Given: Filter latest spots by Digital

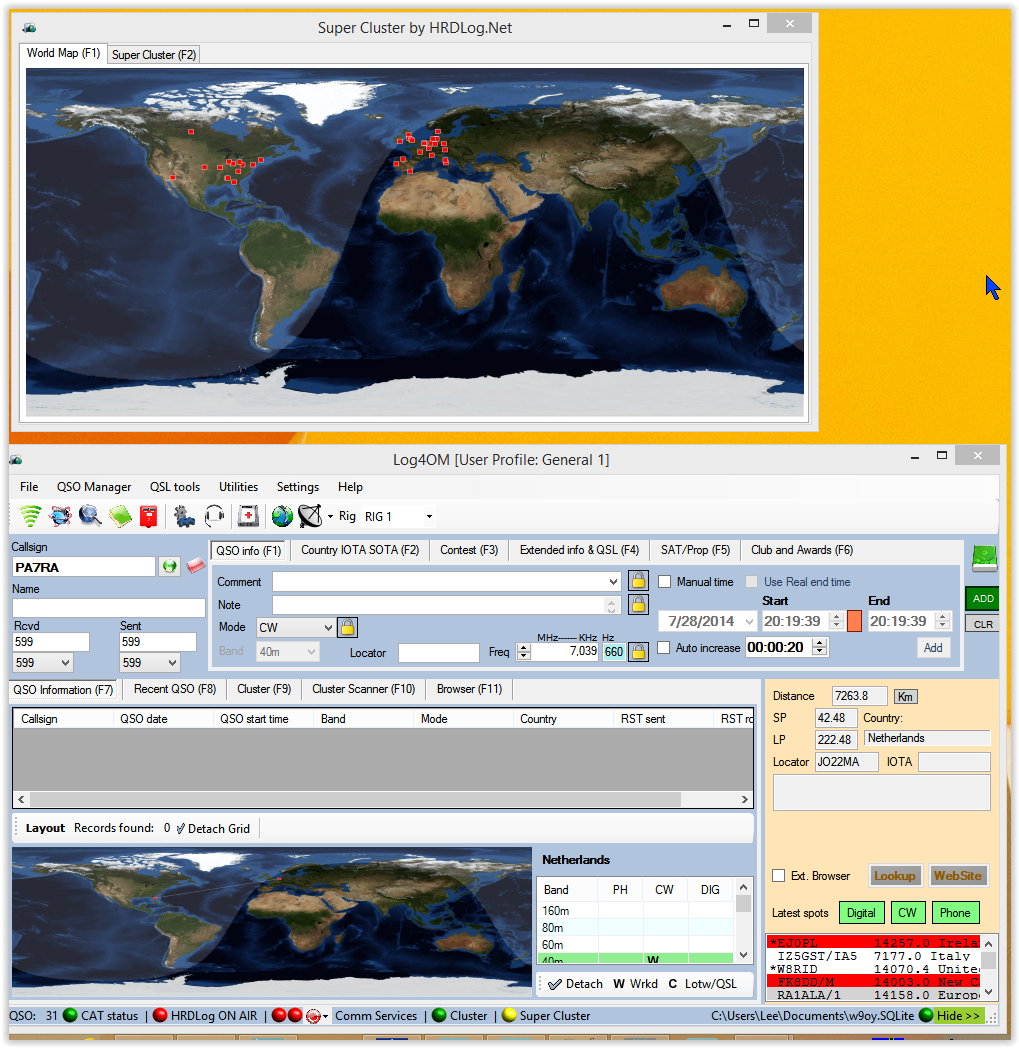Looking at the screenshot, I should click(x=861, y=912).
